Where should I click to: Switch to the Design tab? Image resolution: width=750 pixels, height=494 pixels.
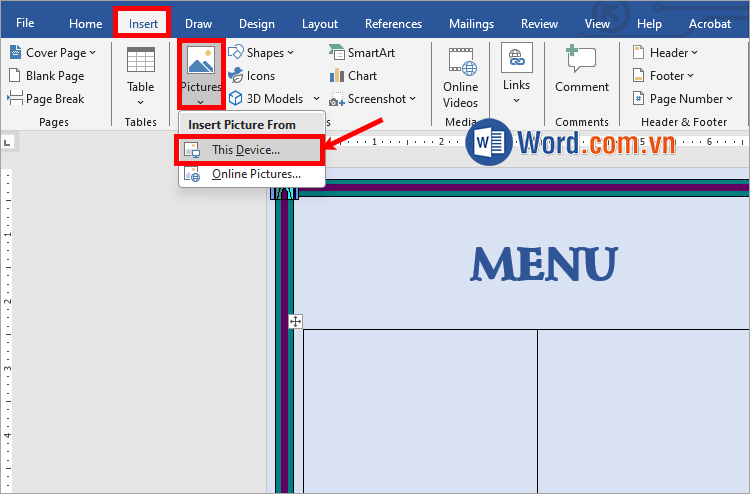256,23
